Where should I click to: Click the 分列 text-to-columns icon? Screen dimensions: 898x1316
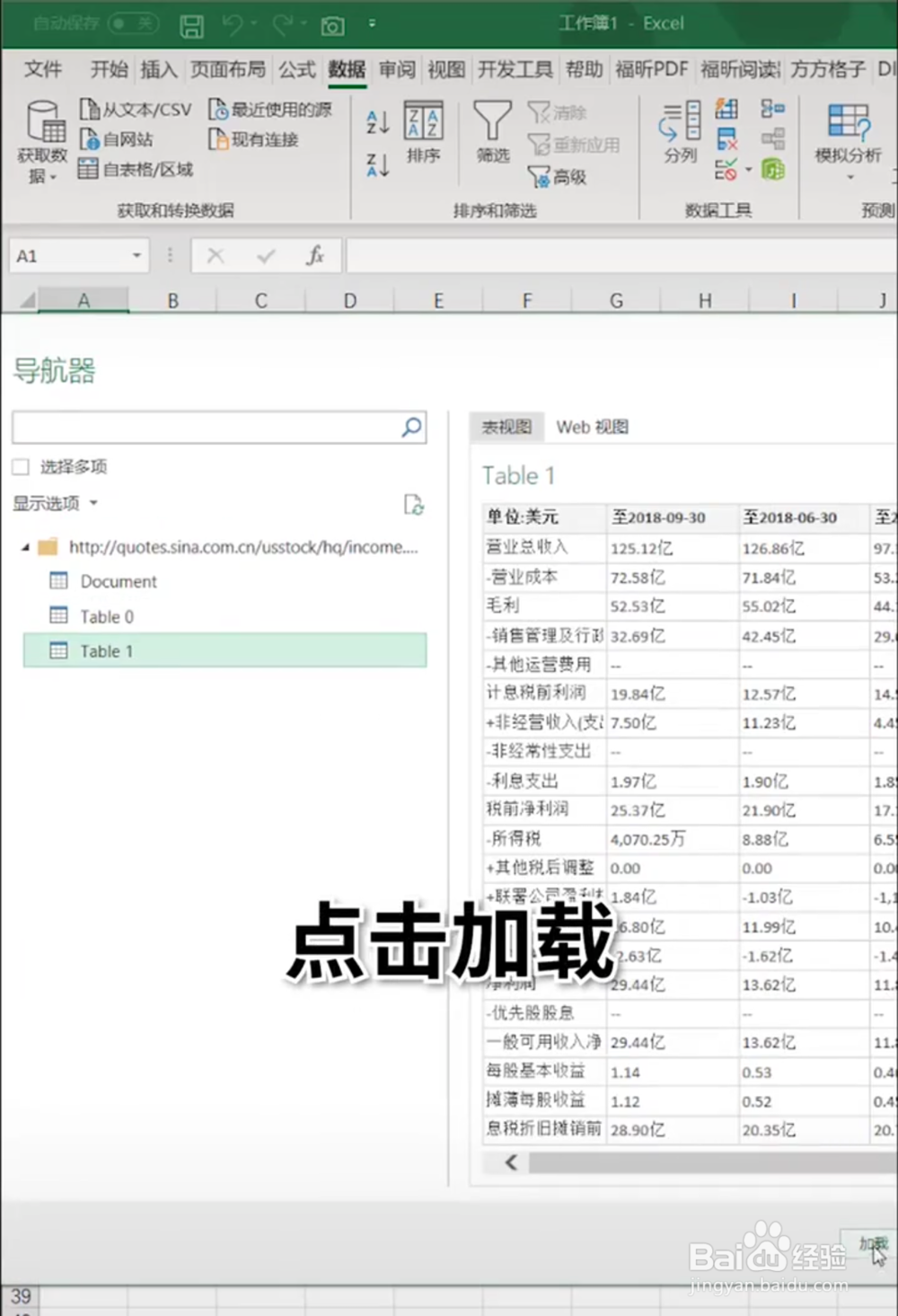pyautogui.click(x=680, y=132)
